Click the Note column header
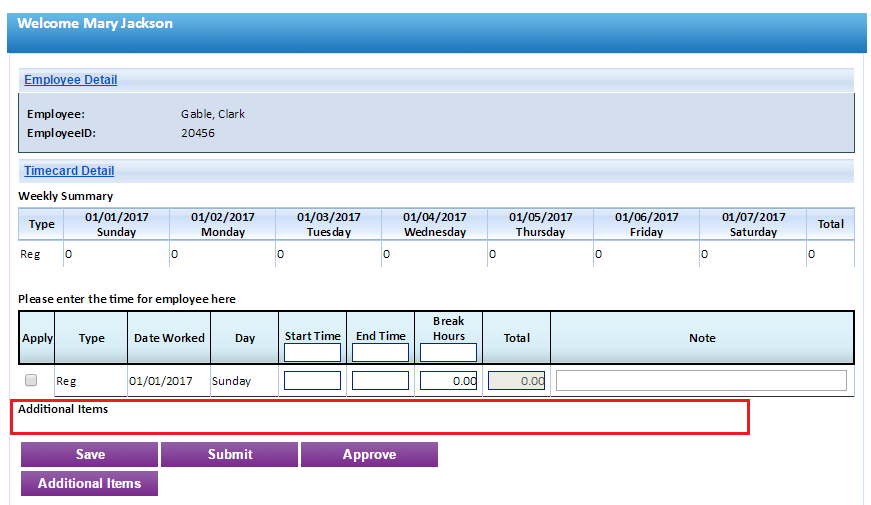This screenshot has height=505, width=871. coord(702,338)
